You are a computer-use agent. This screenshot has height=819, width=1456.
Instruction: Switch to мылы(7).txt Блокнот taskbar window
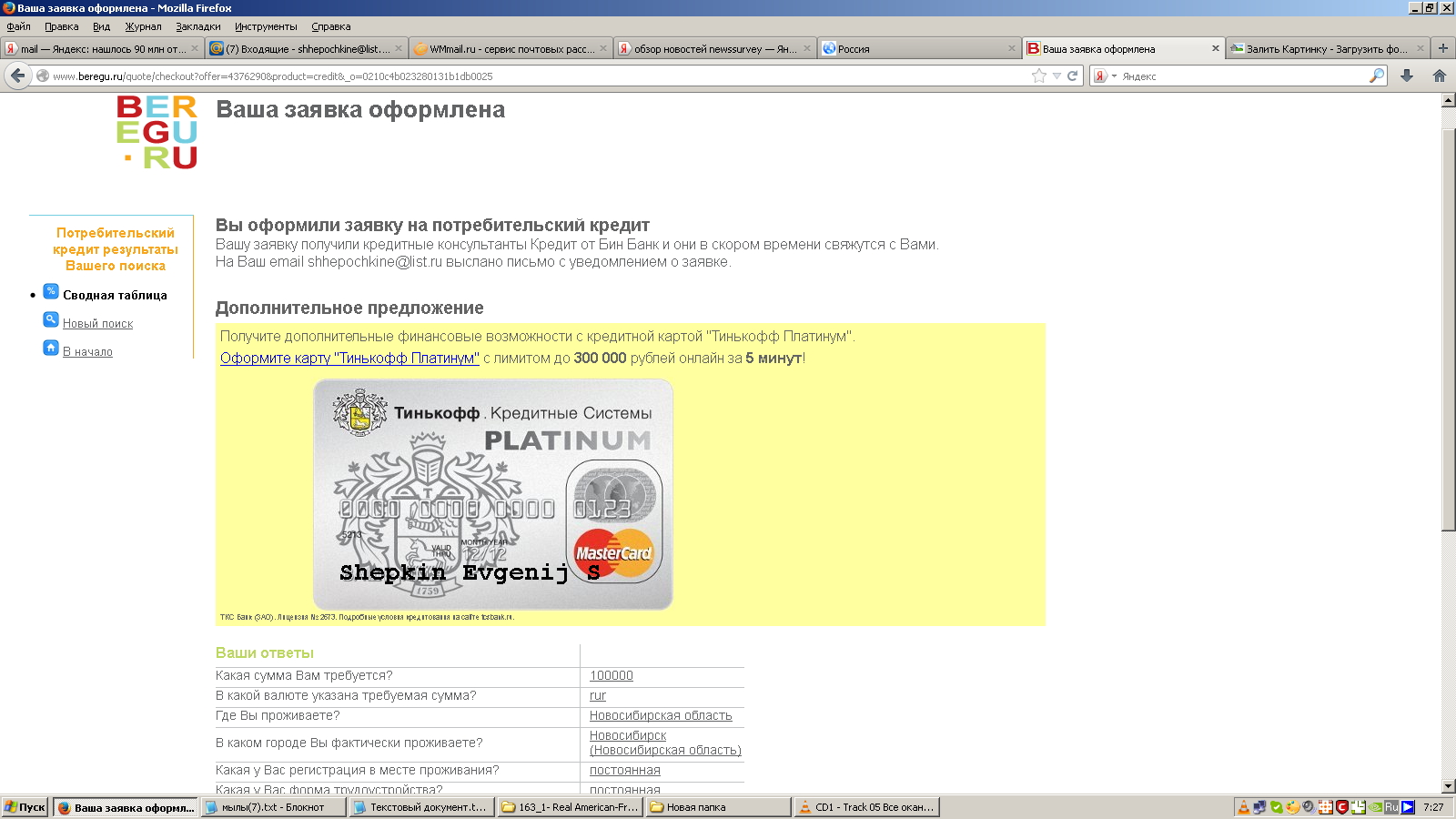tap(274, 807)
